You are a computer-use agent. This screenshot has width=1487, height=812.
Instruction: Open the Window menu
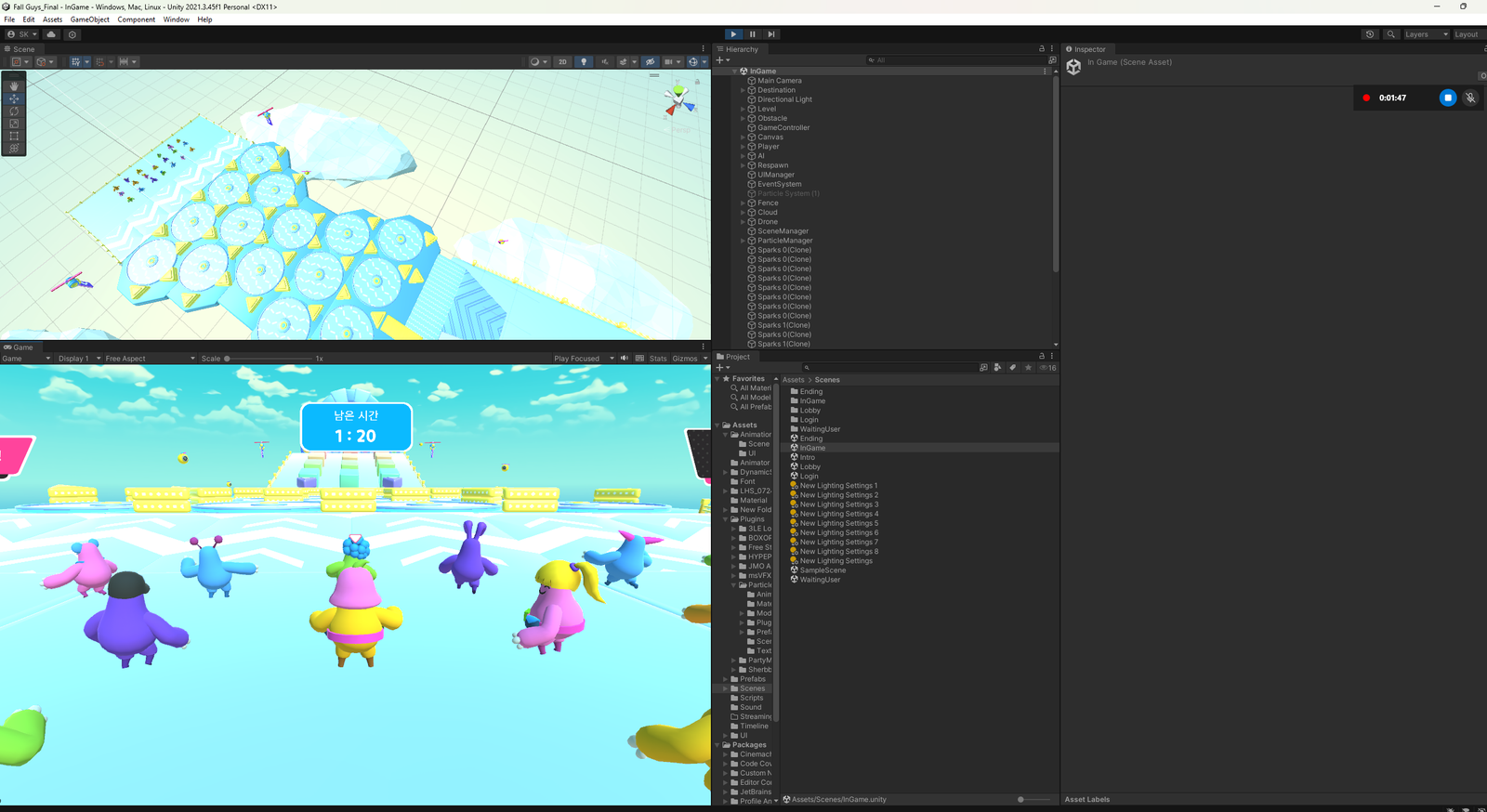tap(176, 20)
